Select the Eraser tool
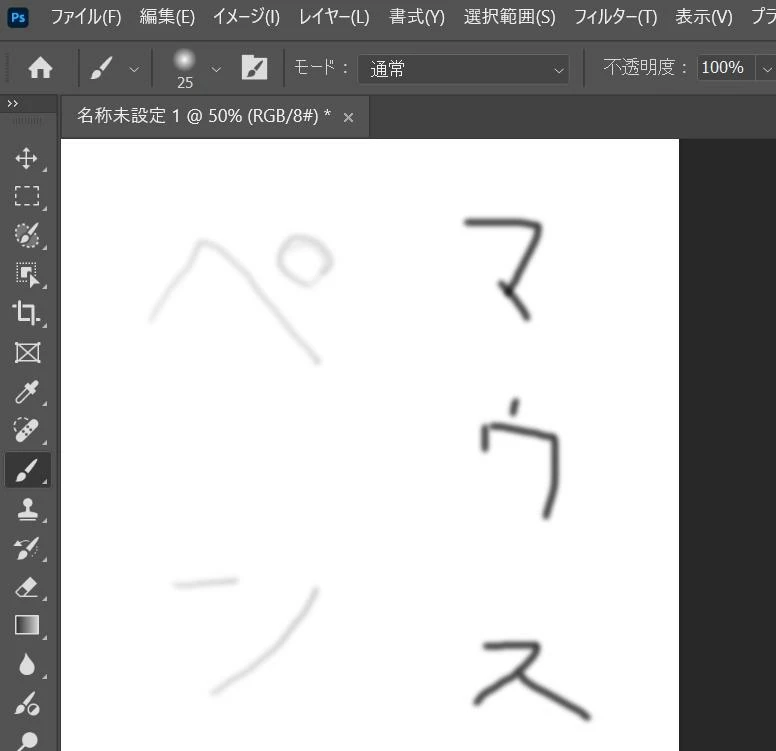 click(x=27, y=587)
